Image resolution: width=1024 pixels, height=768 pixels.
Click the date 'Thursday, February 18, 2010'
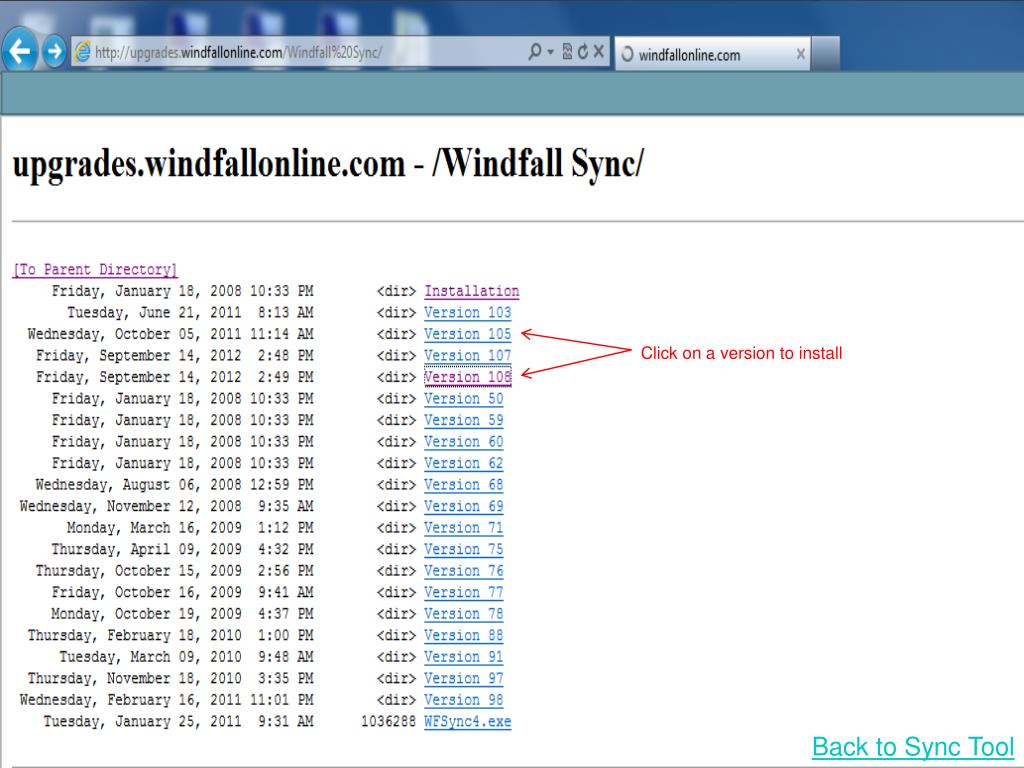point(135,636)
